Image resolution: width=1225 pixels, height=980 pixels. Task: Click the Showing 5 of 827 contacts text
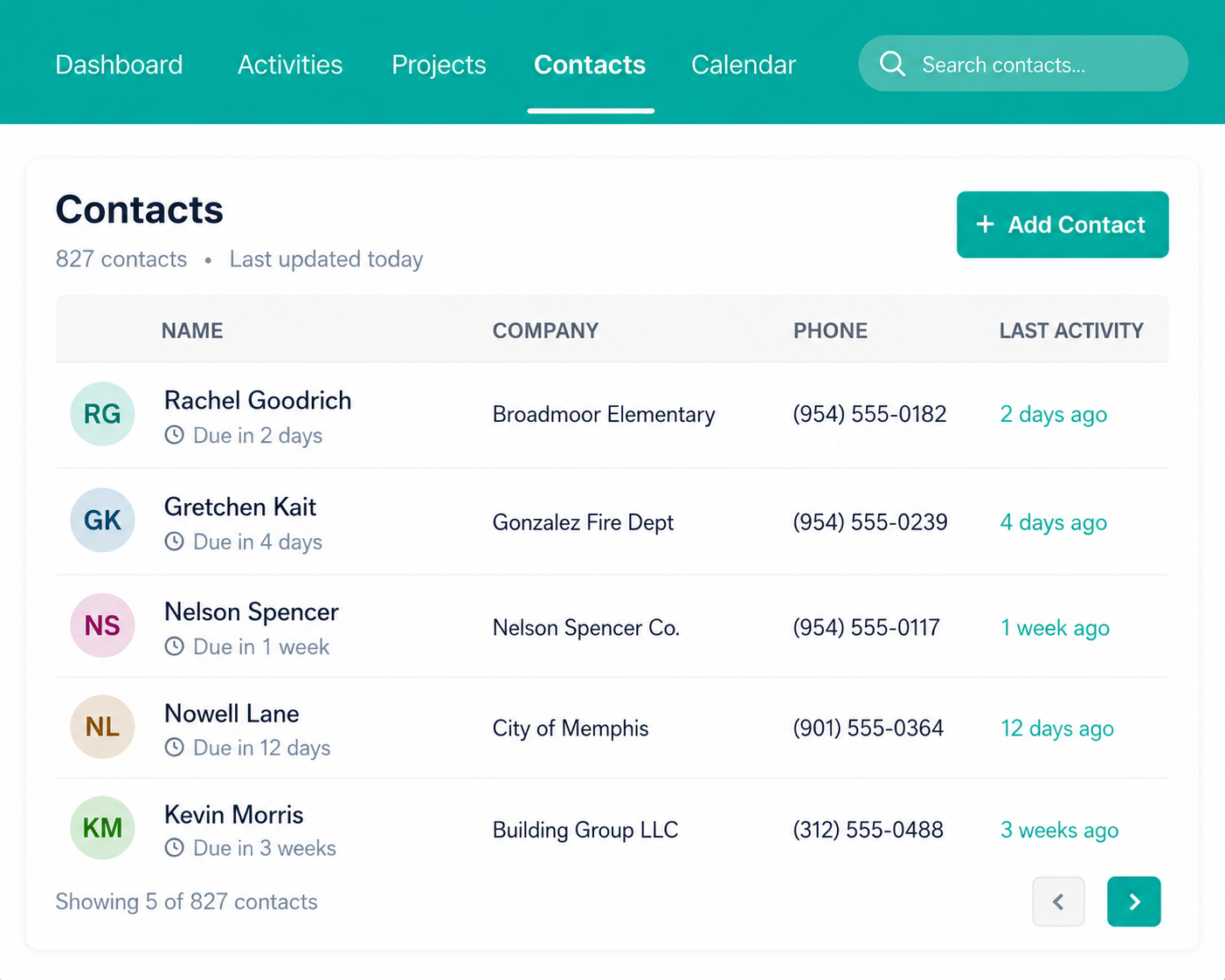pos(186,901)
